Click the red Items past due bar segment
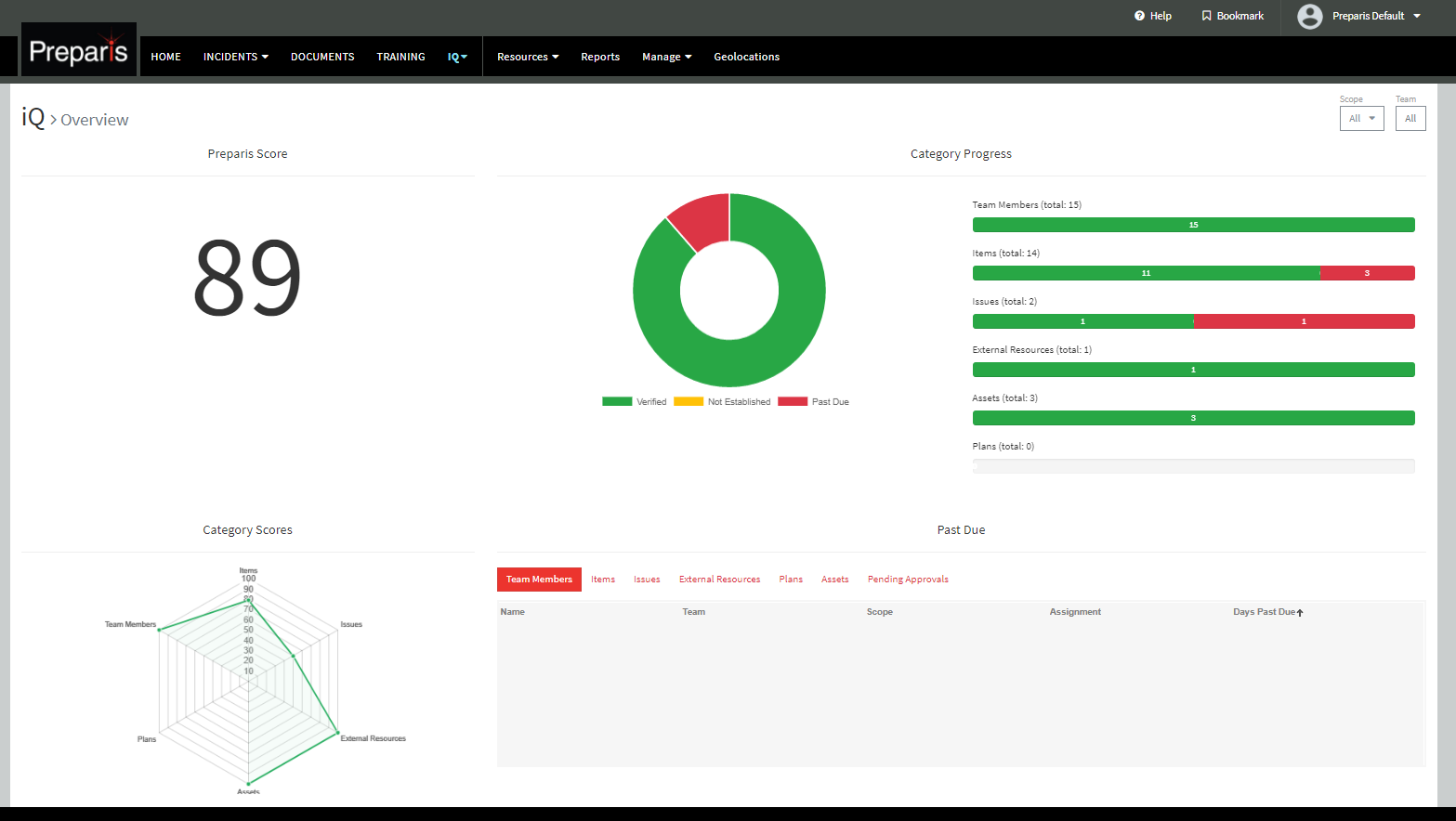The image size is (1456, 821). [x=1367, y=273]
